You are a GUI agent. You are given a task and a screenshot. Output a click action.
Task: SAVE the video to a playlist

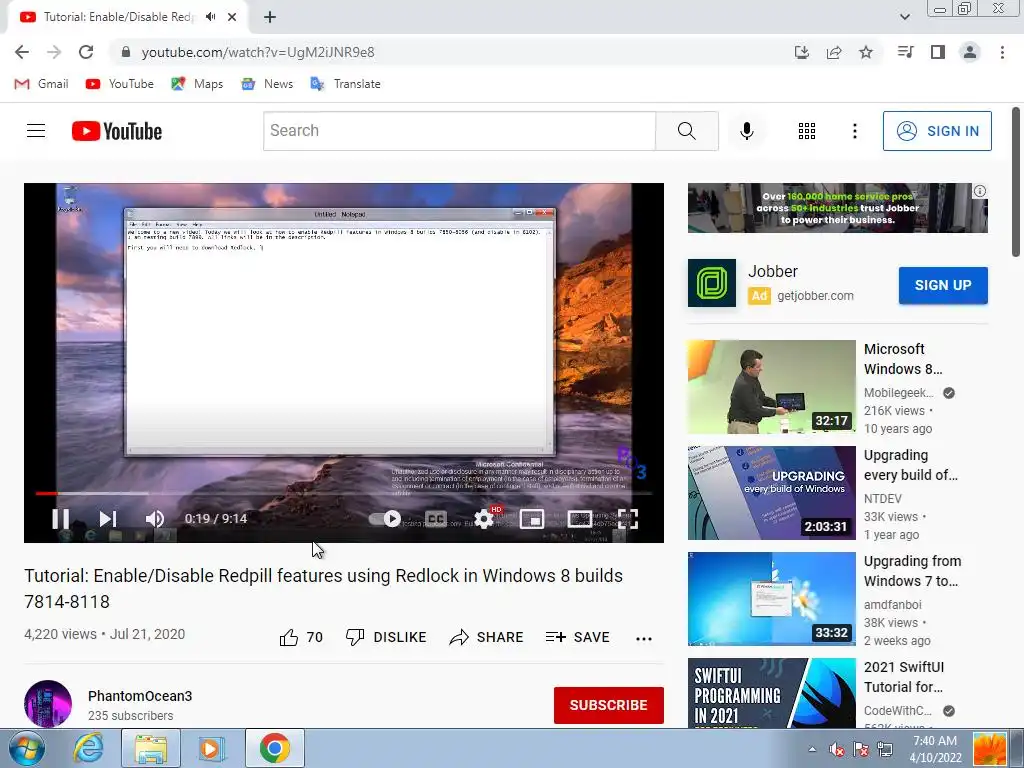578,637
